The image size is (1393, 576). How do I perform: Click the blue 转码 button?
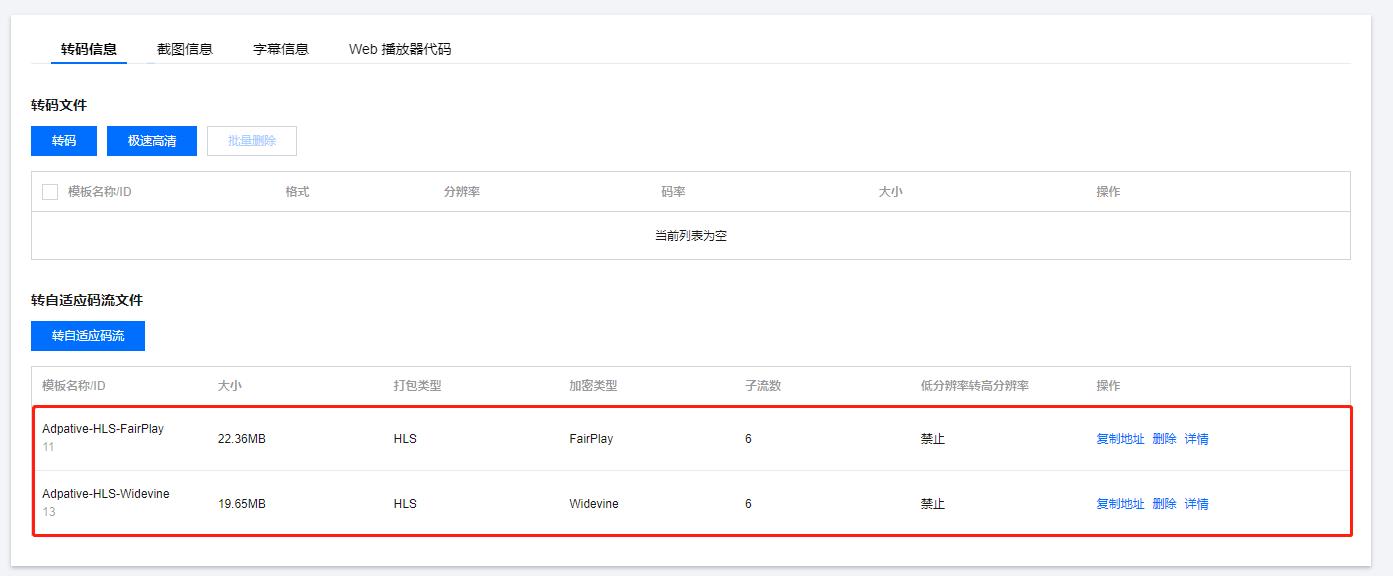click(64, 141)
